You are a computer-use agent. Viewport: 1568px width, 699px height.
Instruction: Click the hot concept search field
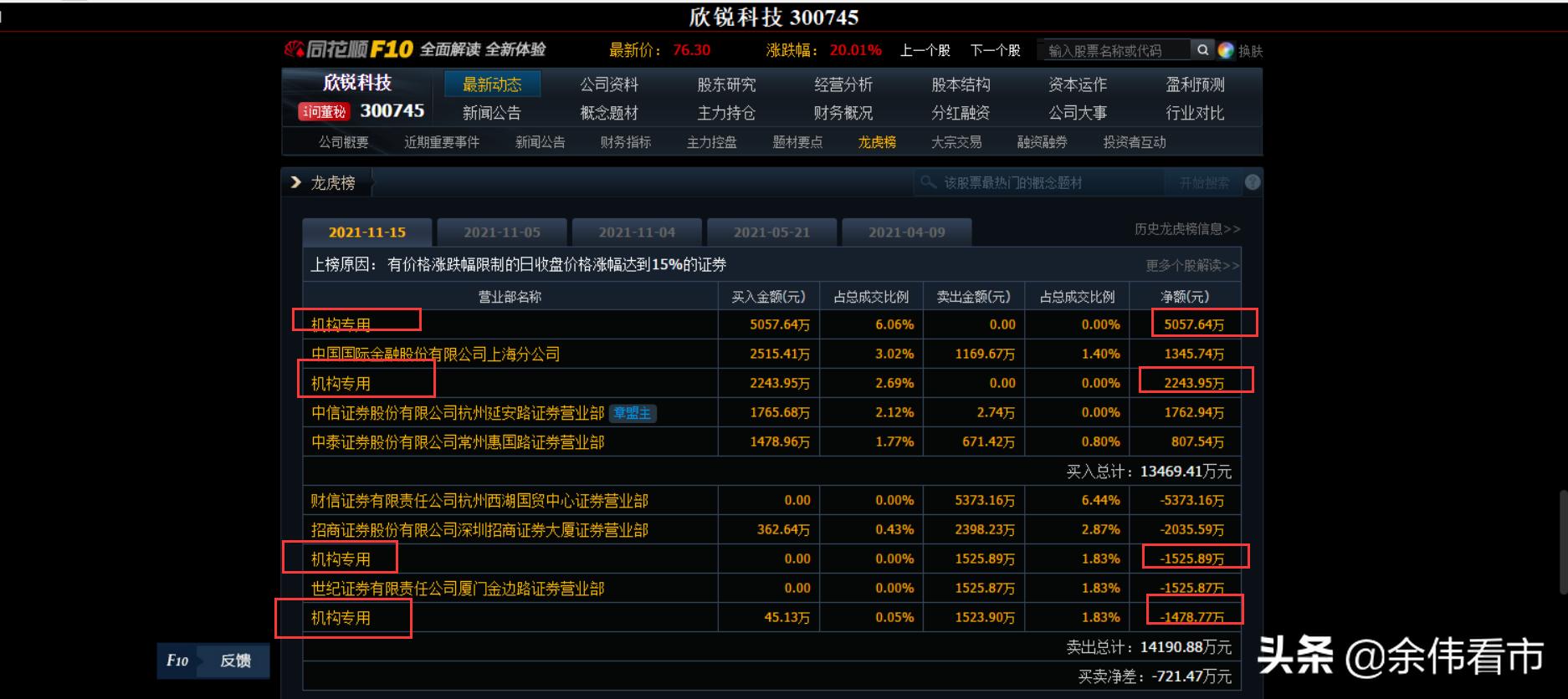[1038, 182]
